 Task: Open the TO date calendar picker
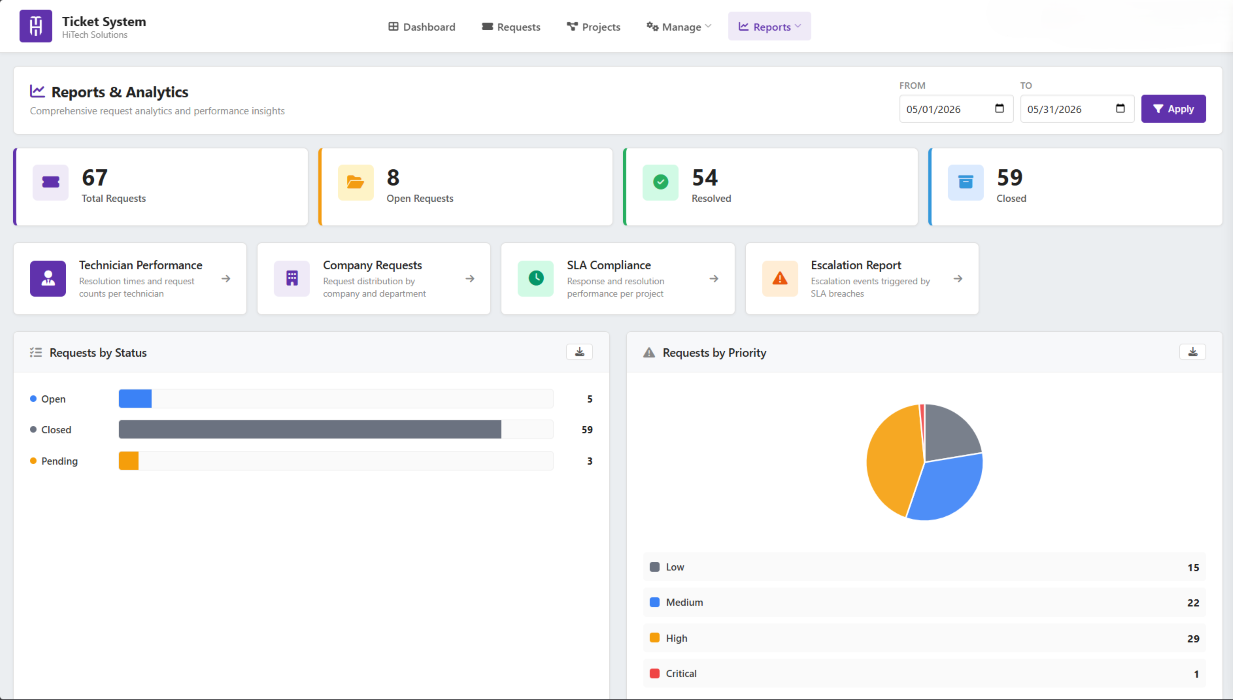pos(1120,109)
